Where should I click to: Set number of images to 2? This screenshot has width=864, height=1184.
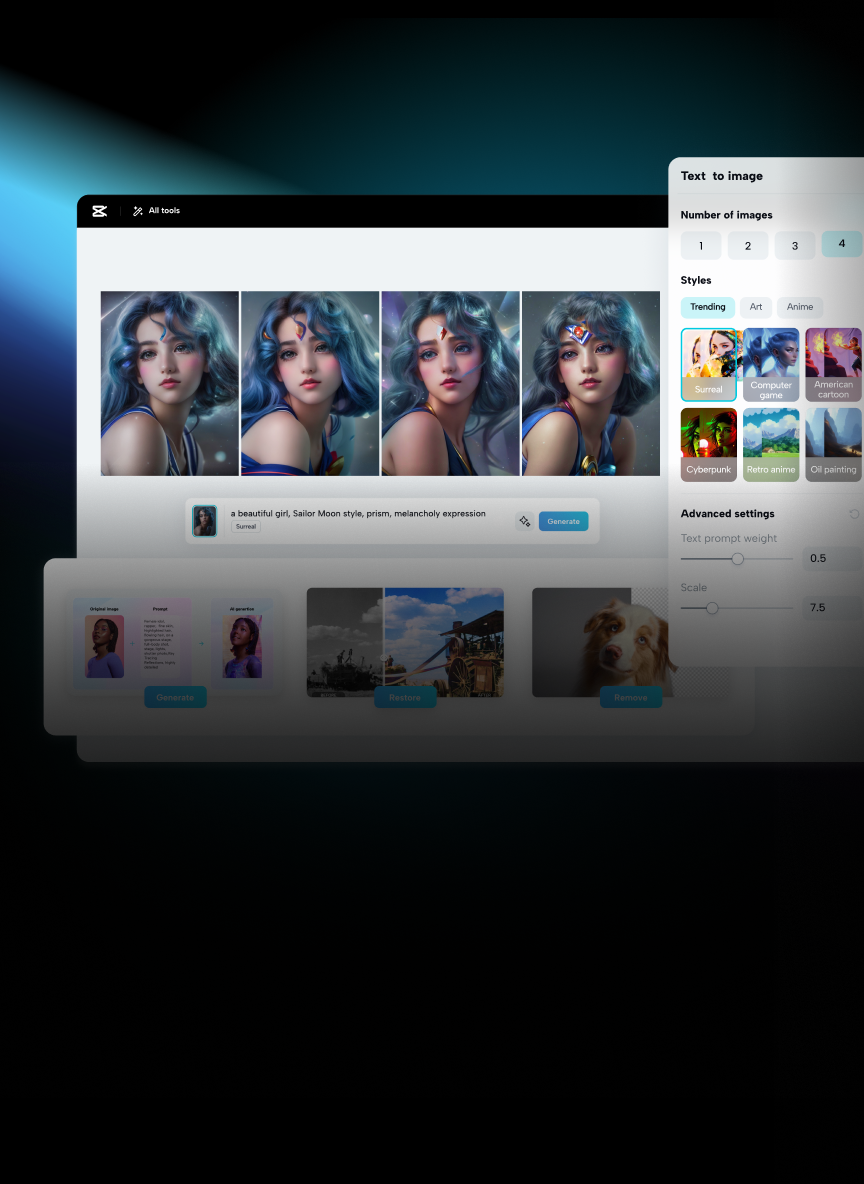748,246
